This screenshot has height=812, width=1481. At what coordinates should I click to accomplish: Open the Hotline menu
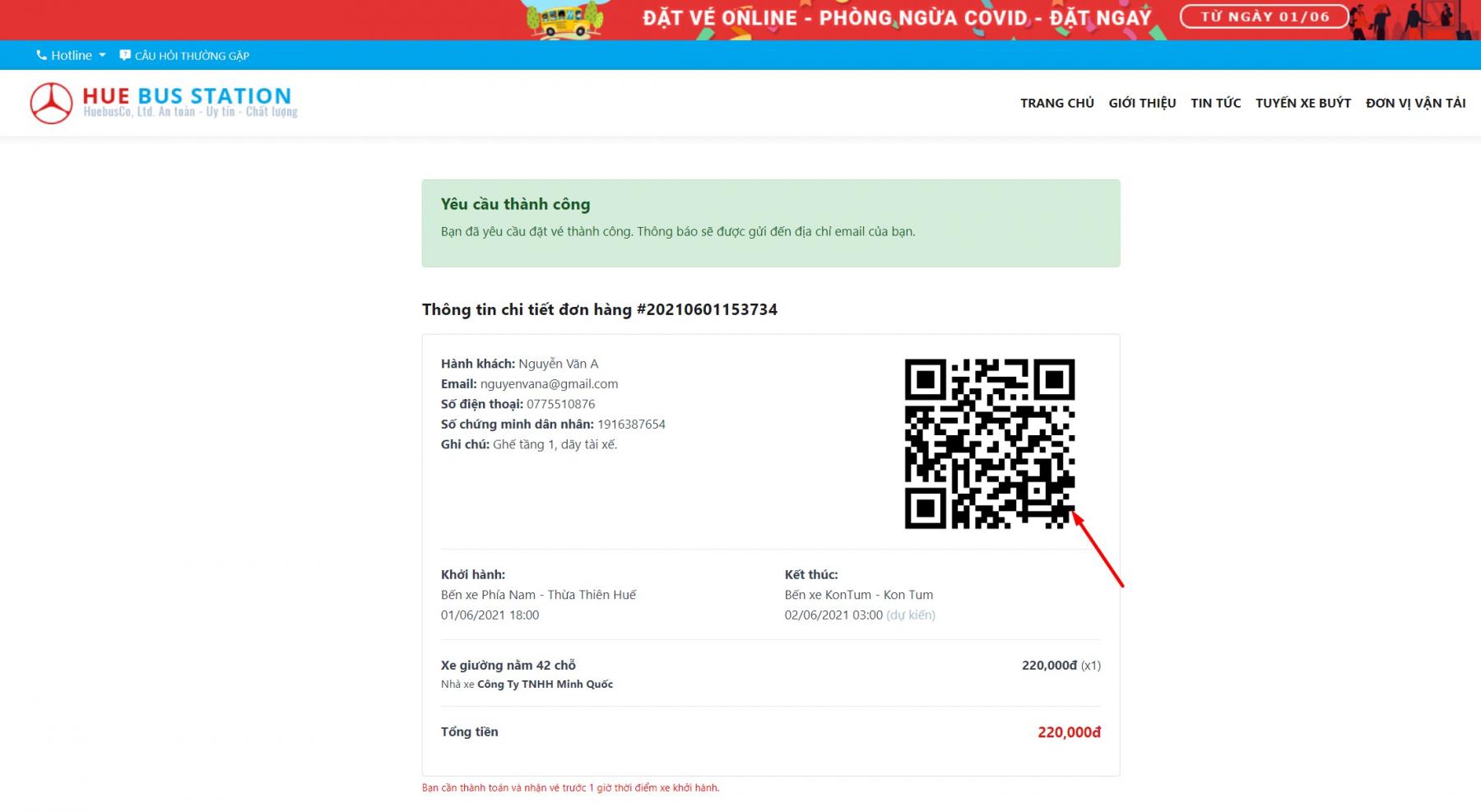[71, 55]
